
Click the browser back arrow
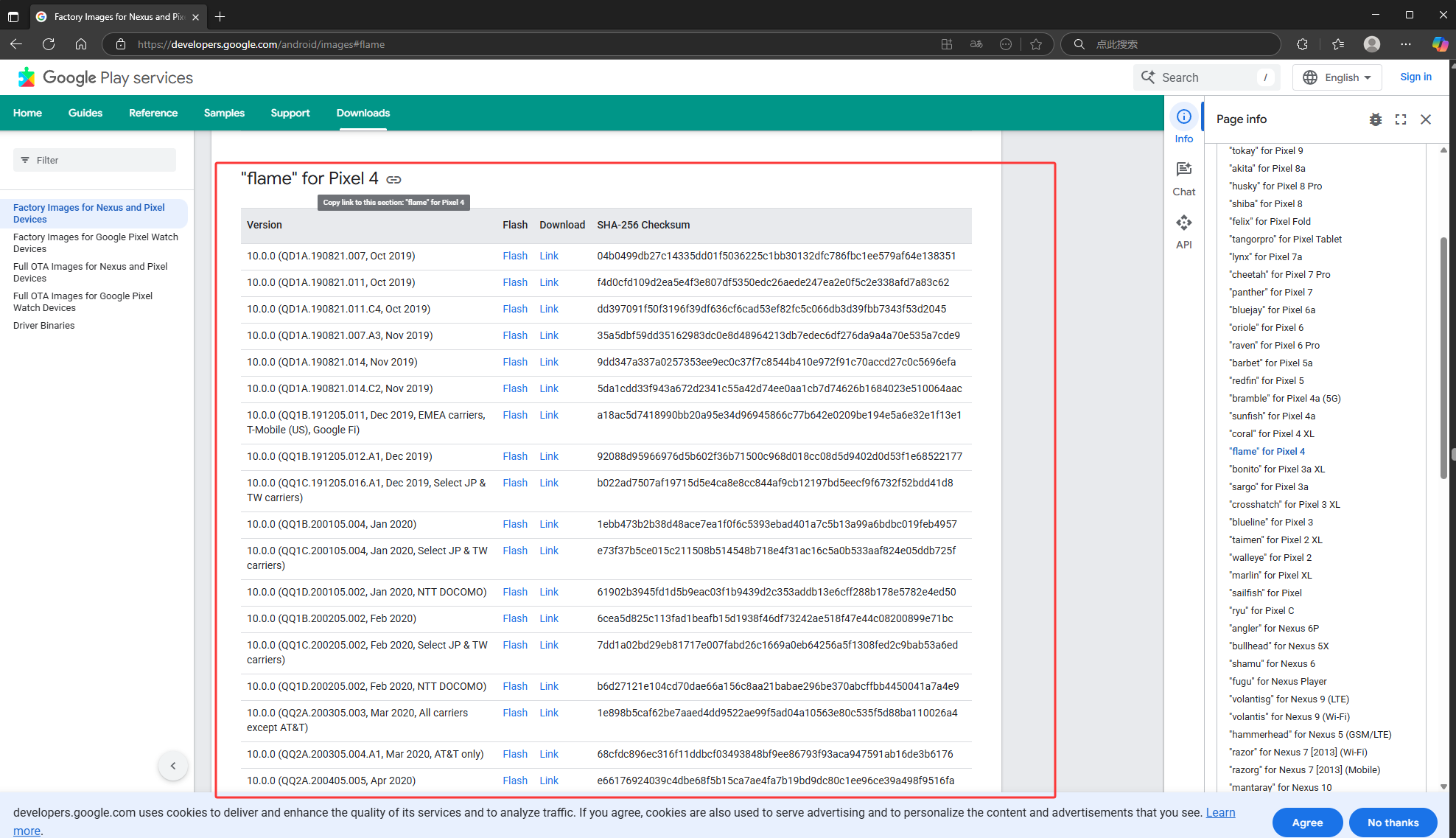point(16,44)
